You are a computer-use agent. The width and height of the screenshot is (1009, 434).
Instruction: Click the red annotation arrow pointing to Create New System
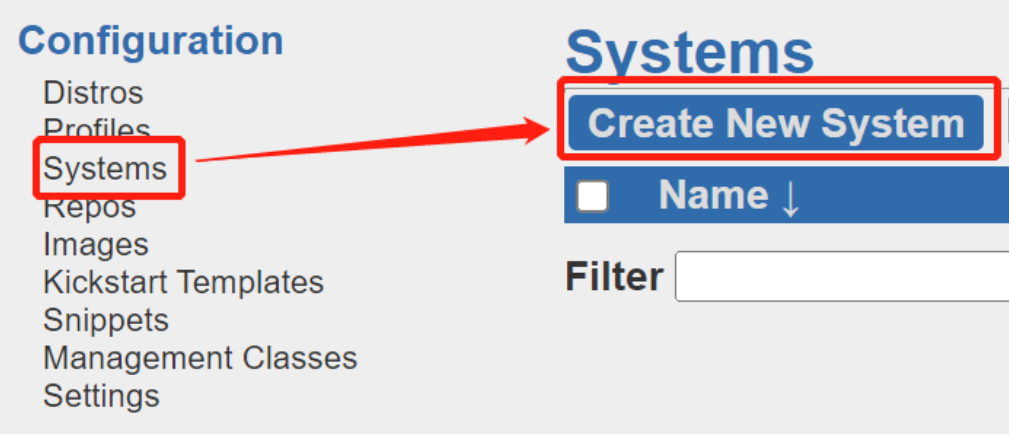(x=370, y=142)
